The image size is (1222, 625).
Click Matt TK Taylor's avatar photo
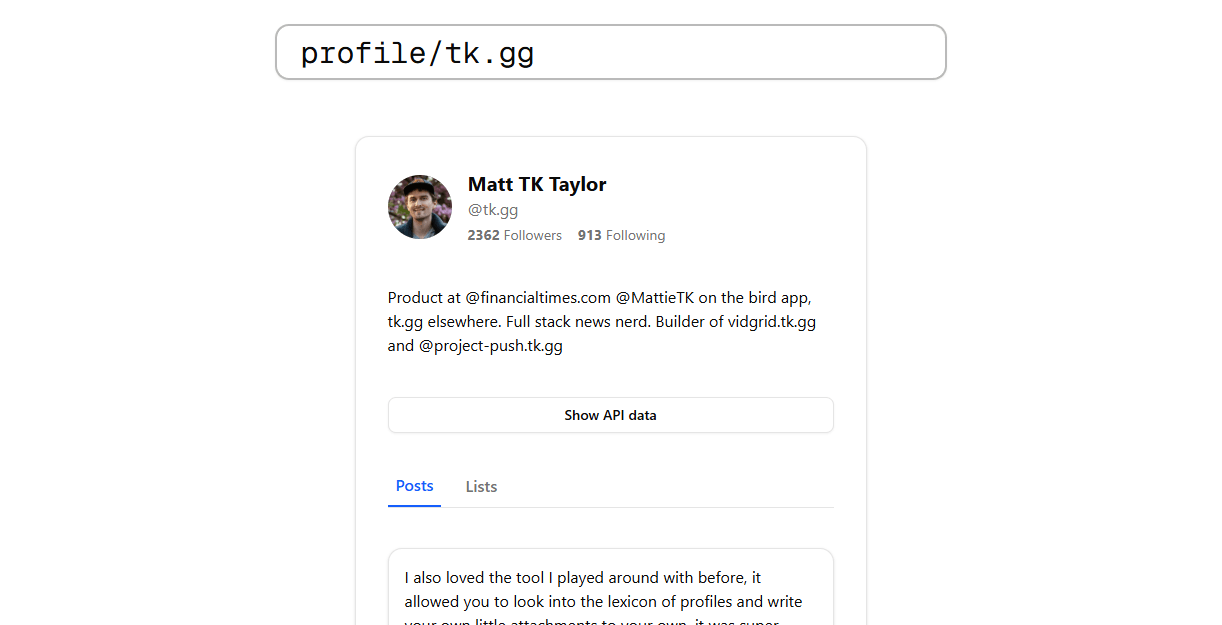tap(420, 207)
